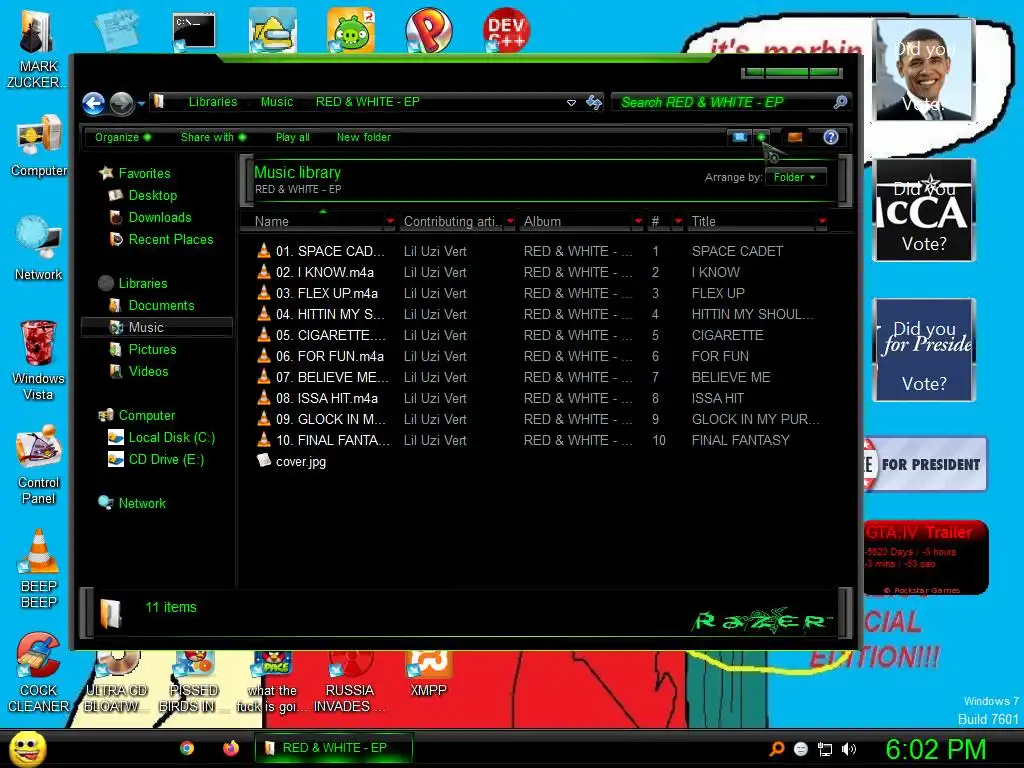Switch to RED & WHITE - EP taskbar button
Viewport: 1024px width, 768px height.
(x=334, y=748)
